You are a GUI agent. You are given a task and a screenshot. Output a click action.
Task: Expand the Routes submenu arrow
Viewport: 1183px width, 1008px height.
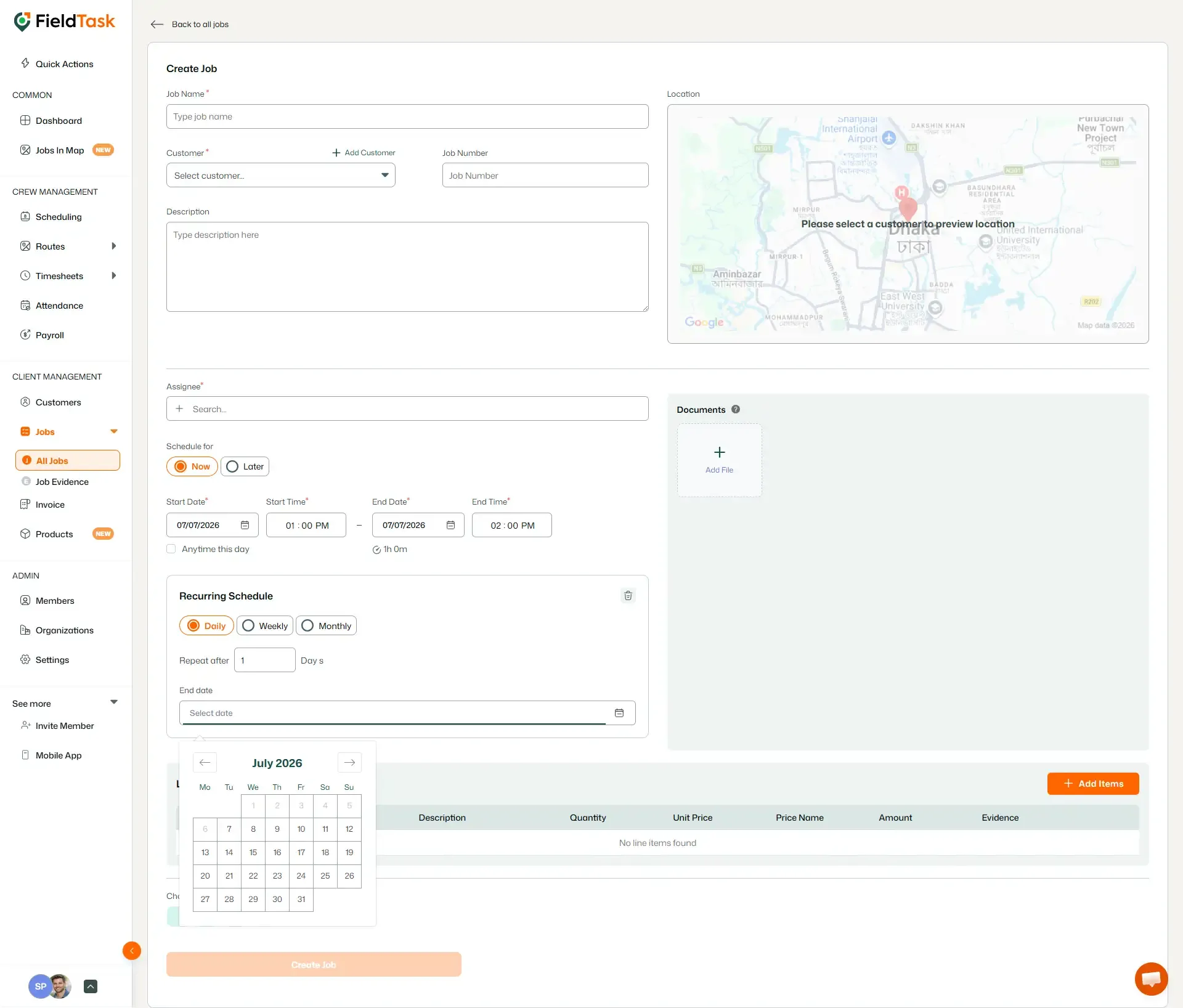coord(113,246)
